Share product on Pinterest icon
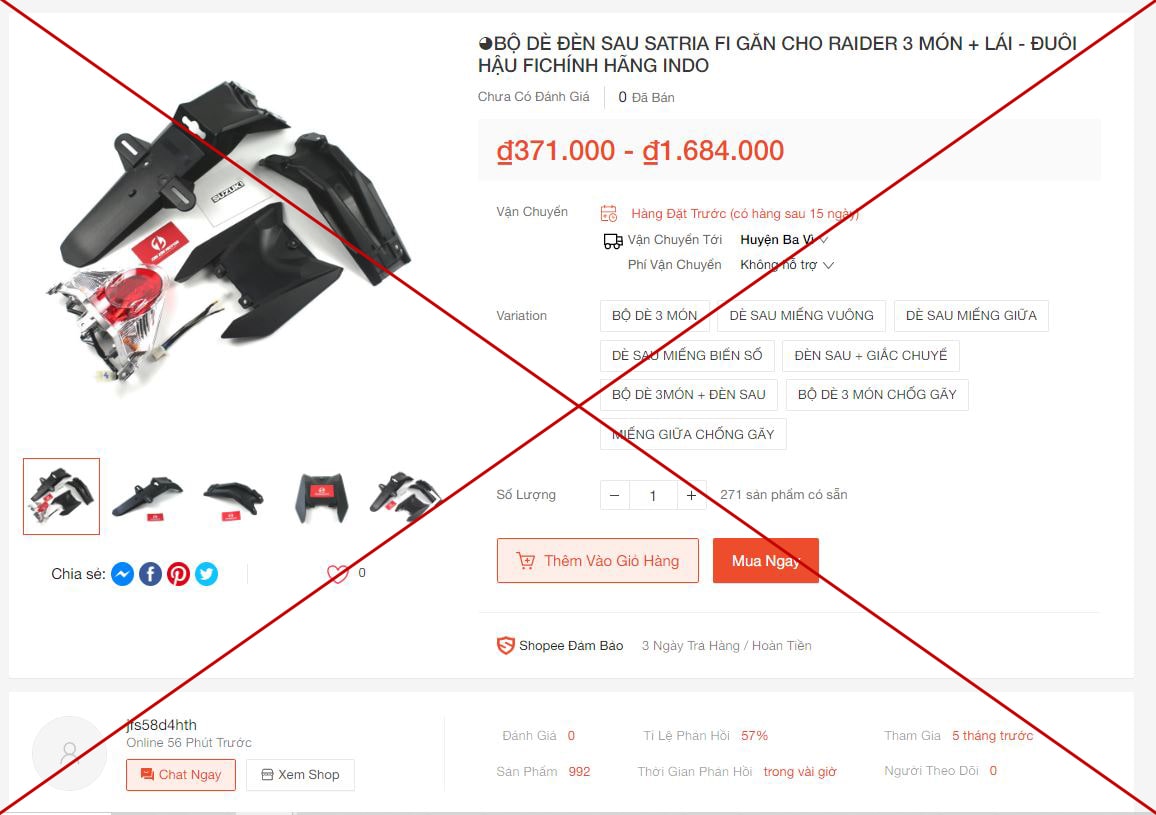The width and height of the screenshot is (1156, 815). (x=178, y=574)
